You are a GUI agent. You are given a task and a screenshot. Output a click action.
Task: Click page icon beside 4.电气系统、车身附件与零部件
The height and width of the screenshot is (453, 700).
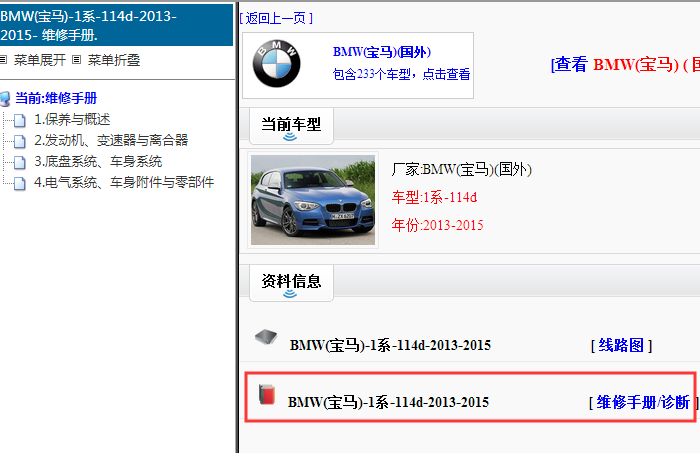(x=20, y=183)
